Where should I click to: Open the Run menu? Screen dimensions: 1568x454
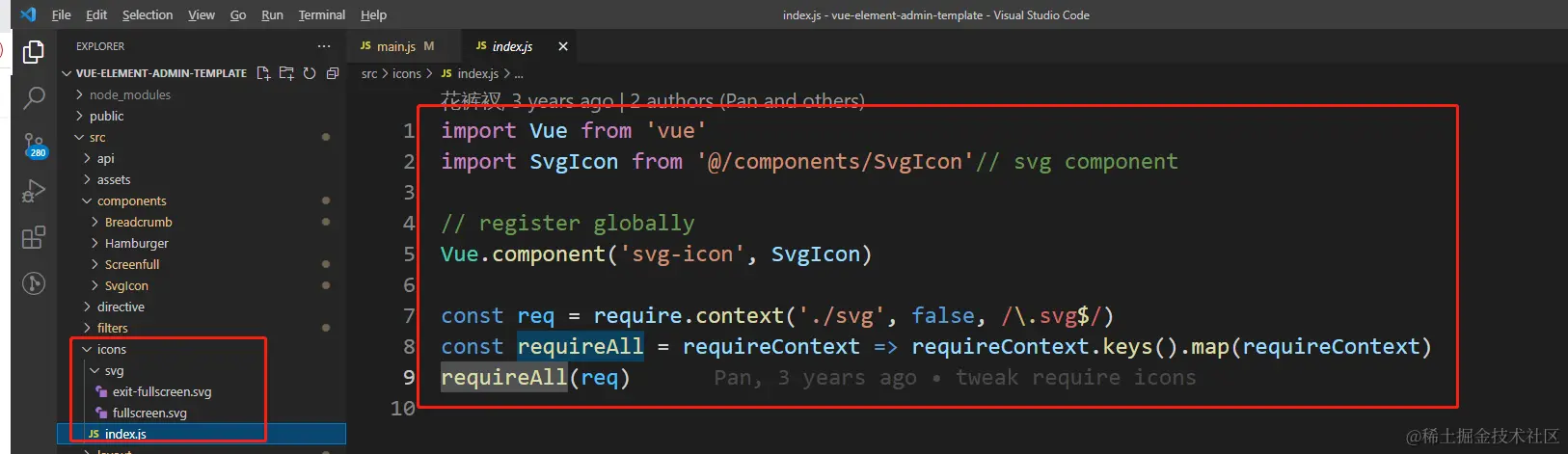[272, 14]
